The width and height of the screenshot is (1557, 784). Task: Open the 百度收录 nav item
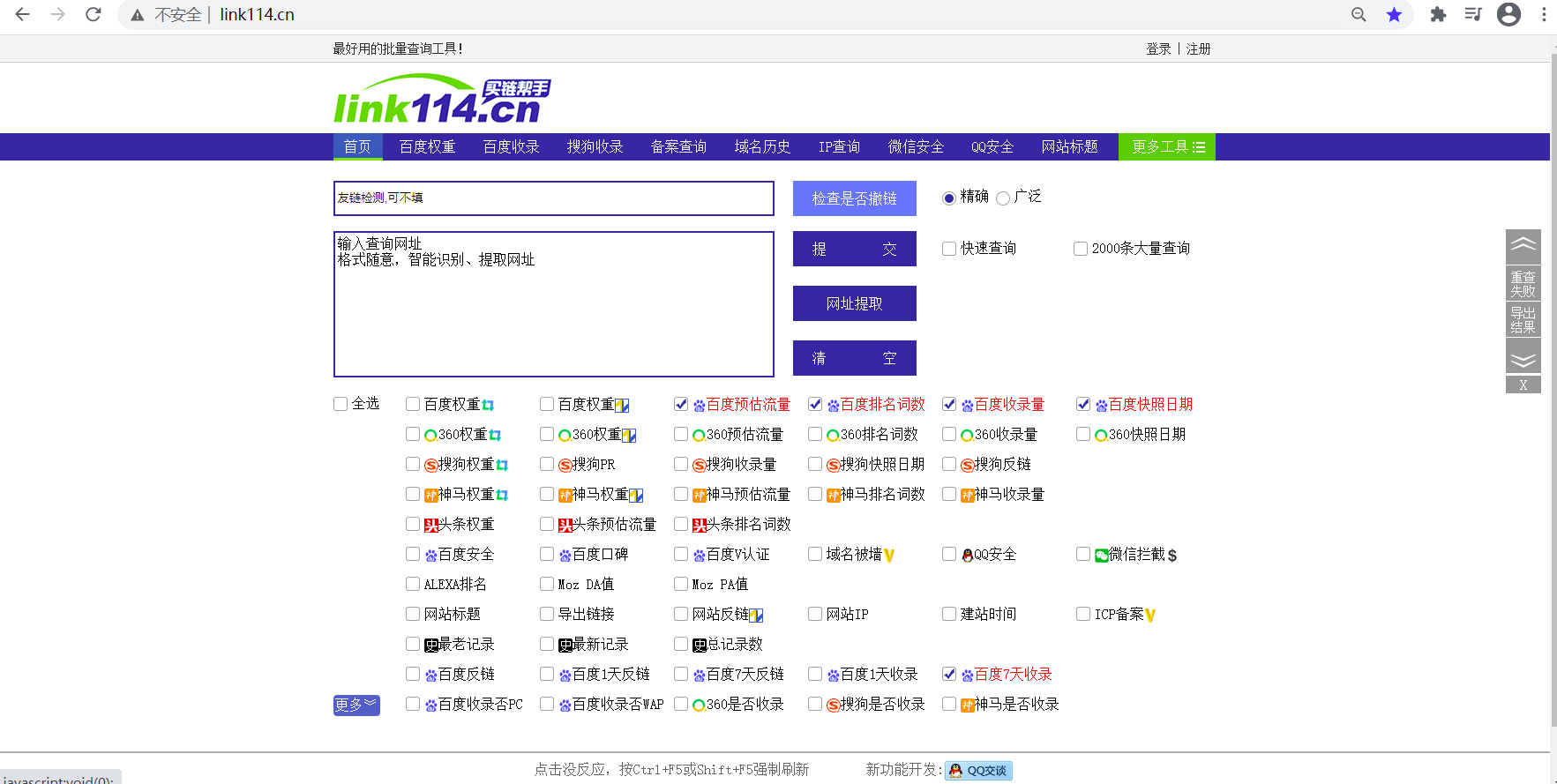pos(512,147)
